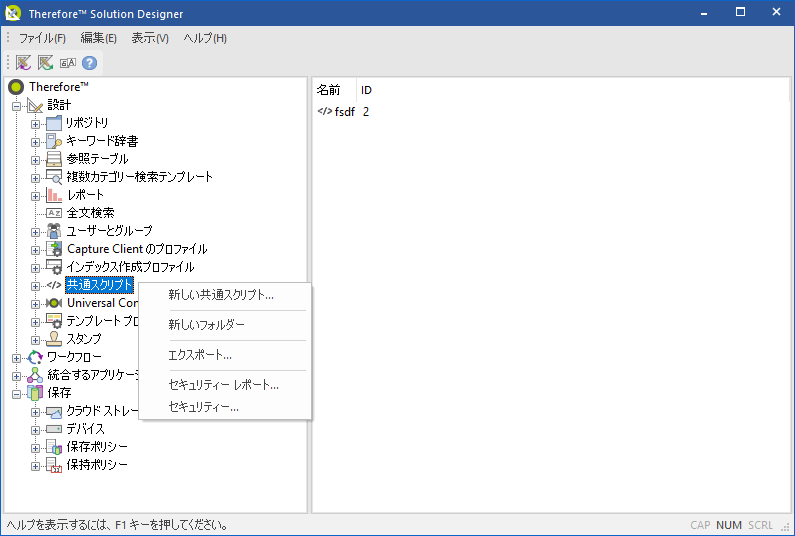Viewport: 795px width, 536px height.
Task: Sort list by ID column header
Action: 367,90
